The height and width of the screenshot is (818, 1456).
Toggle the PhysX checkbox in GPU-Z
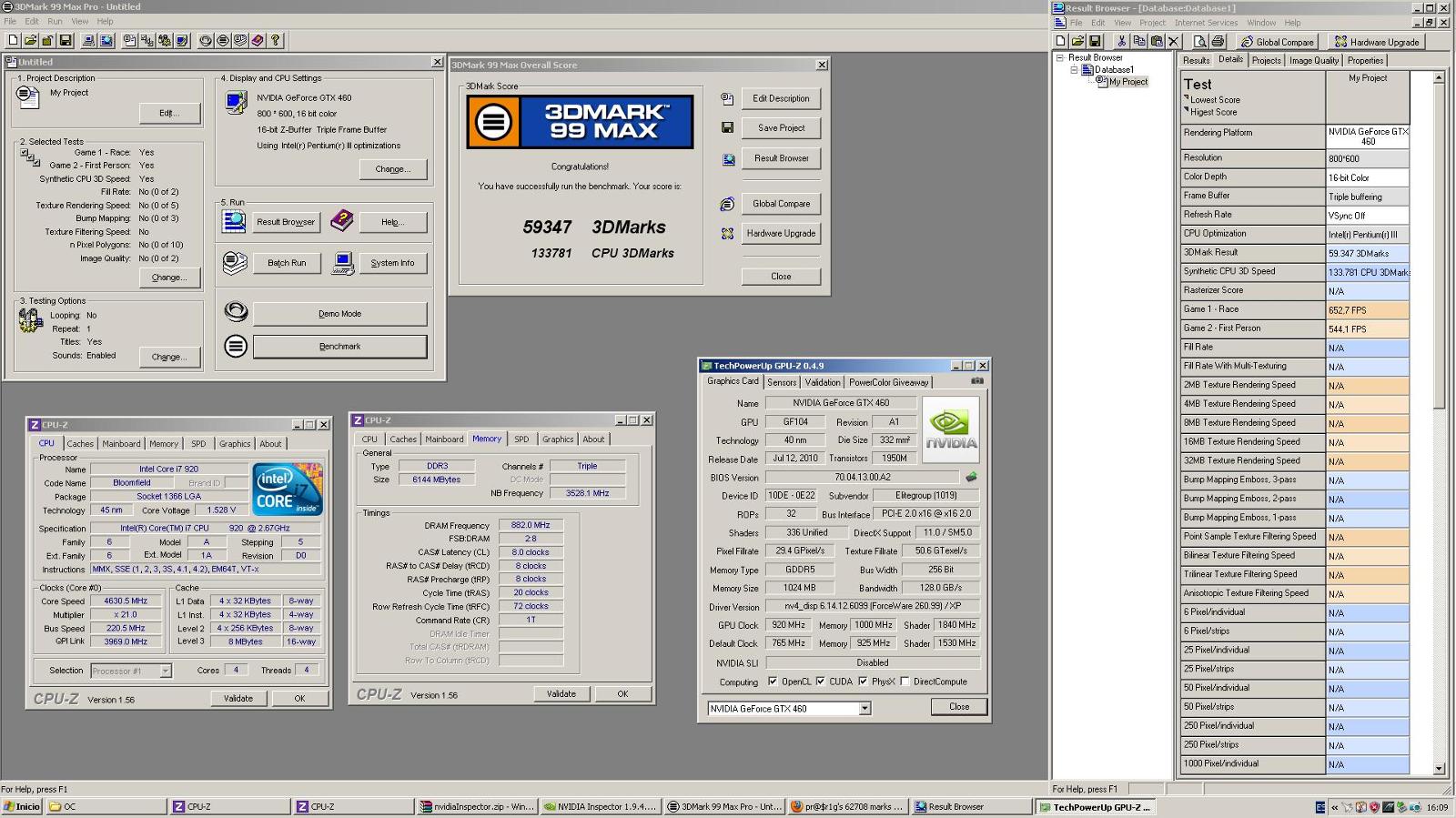pyautogui.click(x=863, y=682)
